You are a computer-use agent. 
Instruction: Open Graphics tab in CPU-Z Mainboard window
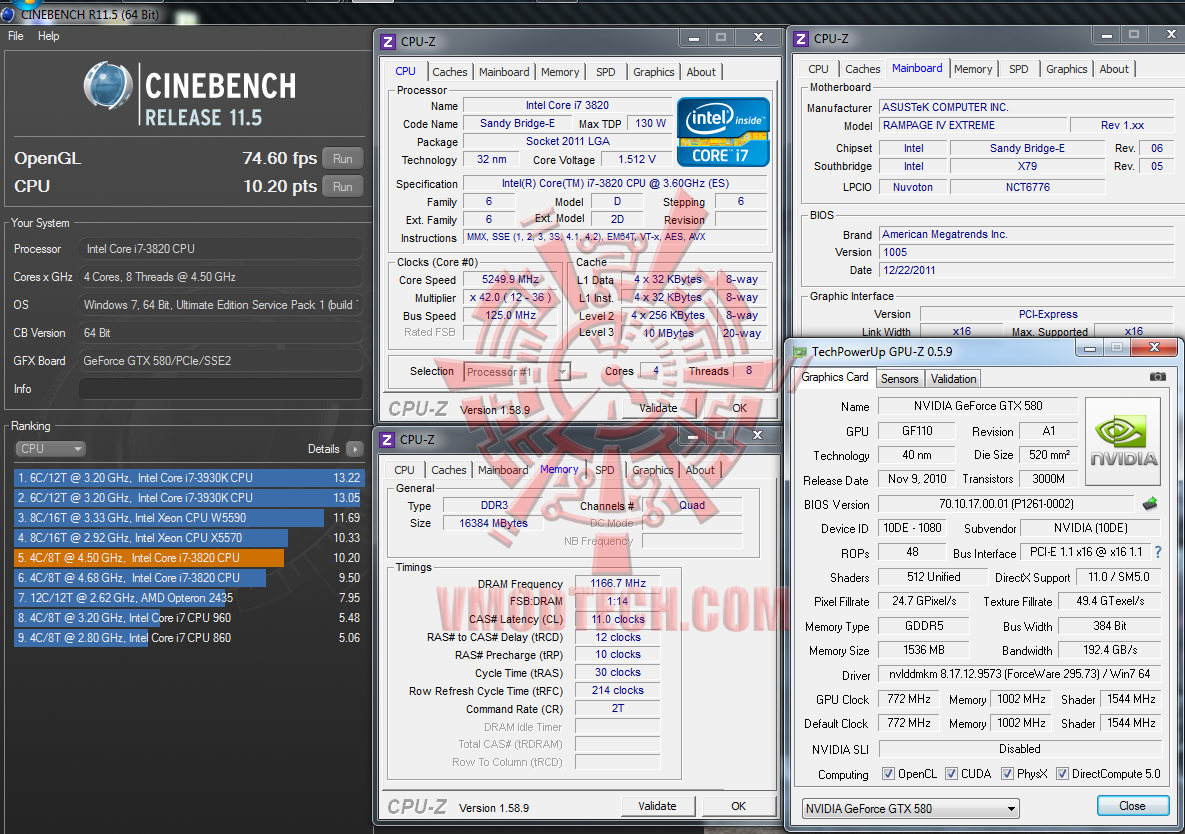[x=1066, y=69]
